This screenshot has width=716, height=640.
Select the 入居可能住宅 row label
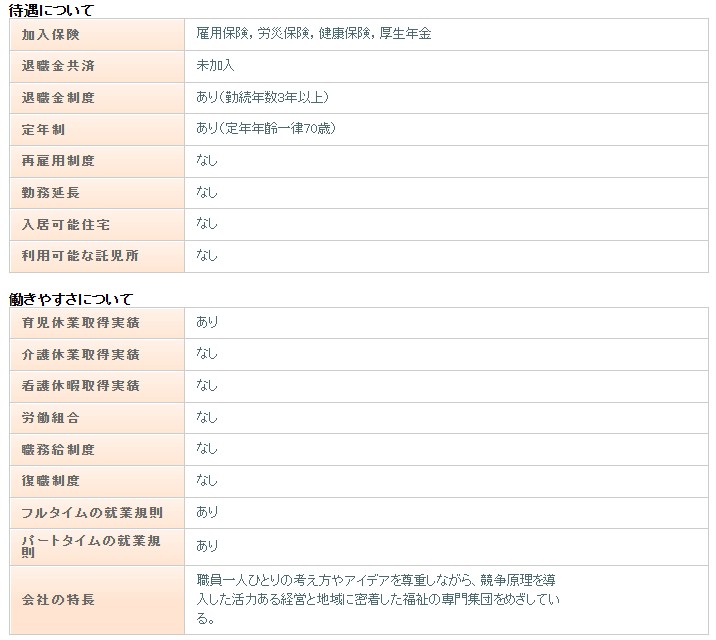(x=65, y=225)
